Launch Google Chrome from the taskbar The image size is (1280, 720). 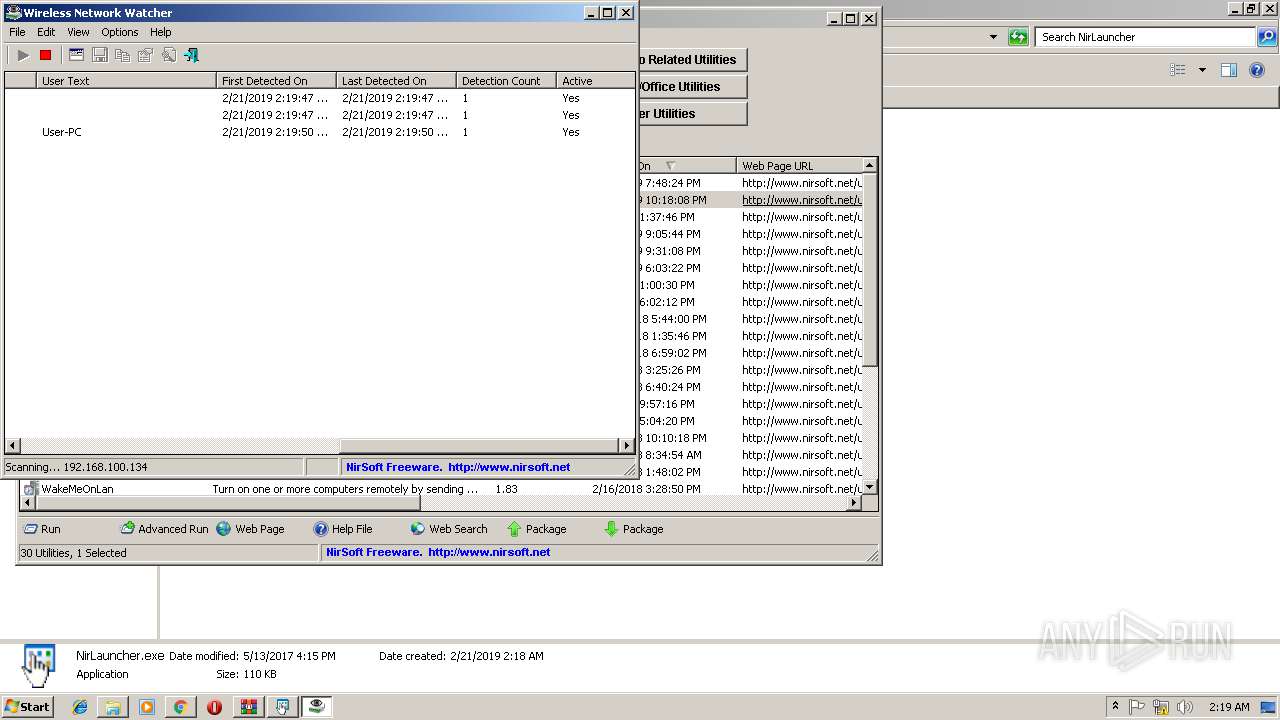(180, 707)
